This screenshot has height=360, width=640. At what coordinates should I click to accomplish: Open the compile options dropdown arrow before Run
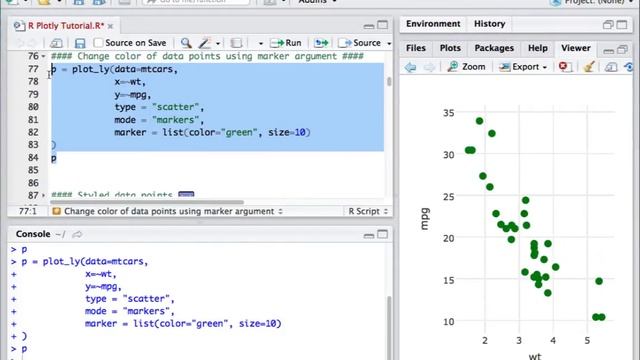pyautogui.click(x=261, y=43)
